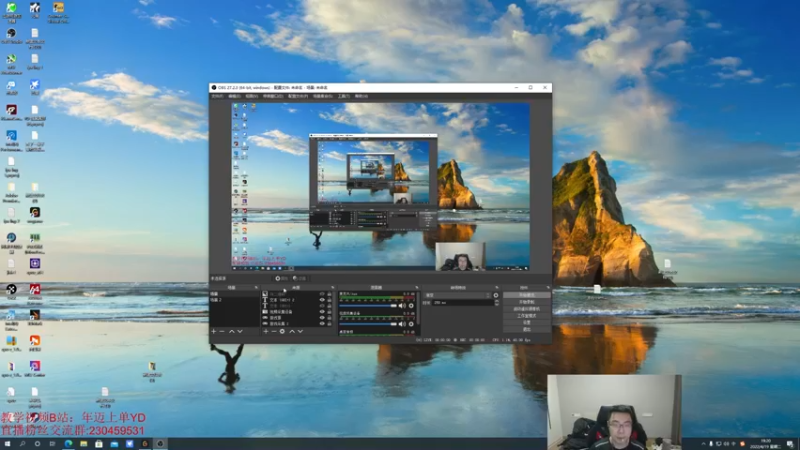Open 麦克风/Aux audio settings gear

411,306
